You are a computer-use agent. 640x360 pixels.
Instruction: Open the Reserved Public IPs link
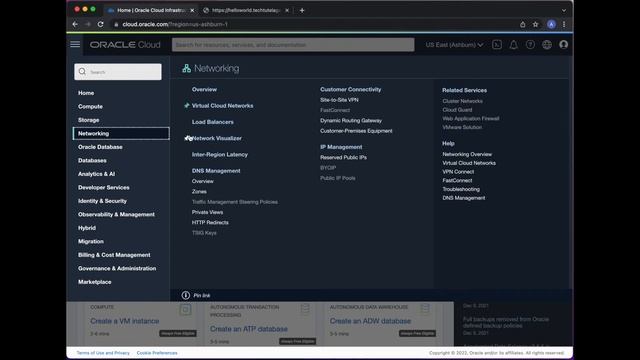(343, 158)
